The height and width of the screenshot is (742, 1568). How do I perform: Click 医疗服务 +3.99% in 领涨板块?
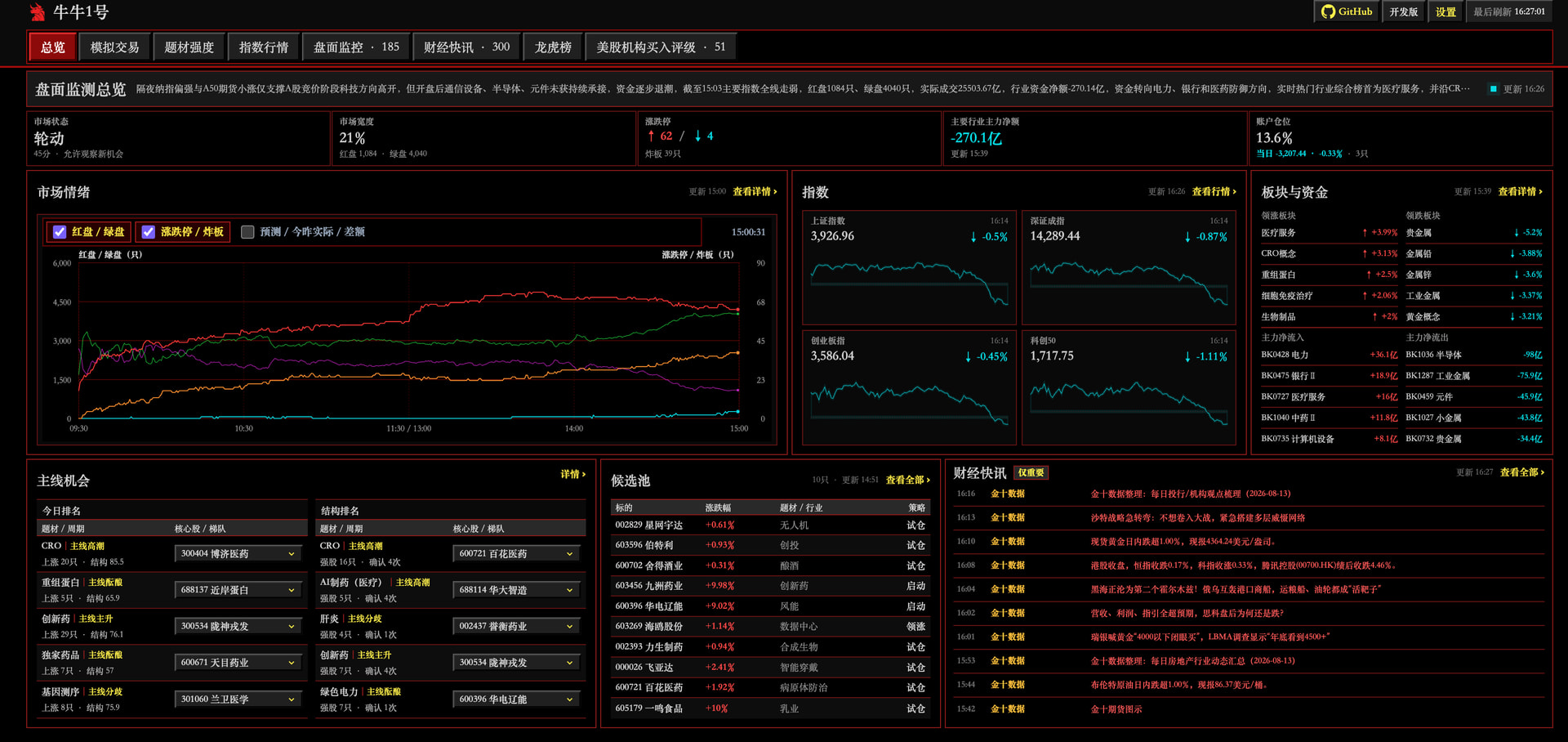(x=1330, y=233)
